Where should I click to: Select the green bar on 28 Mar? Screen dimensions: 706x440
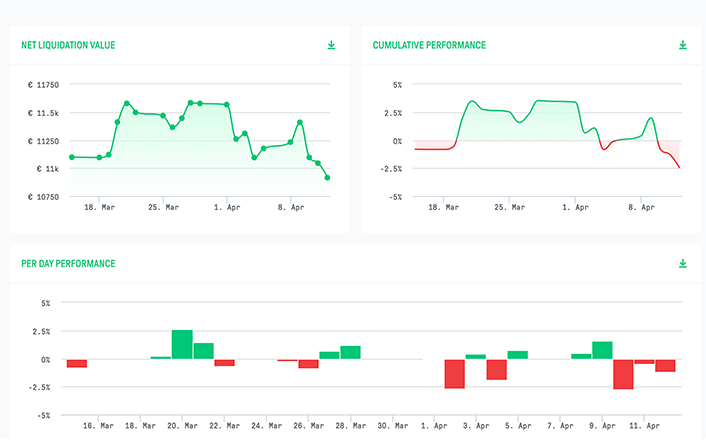pyautogui.click(x=350, y=352)
